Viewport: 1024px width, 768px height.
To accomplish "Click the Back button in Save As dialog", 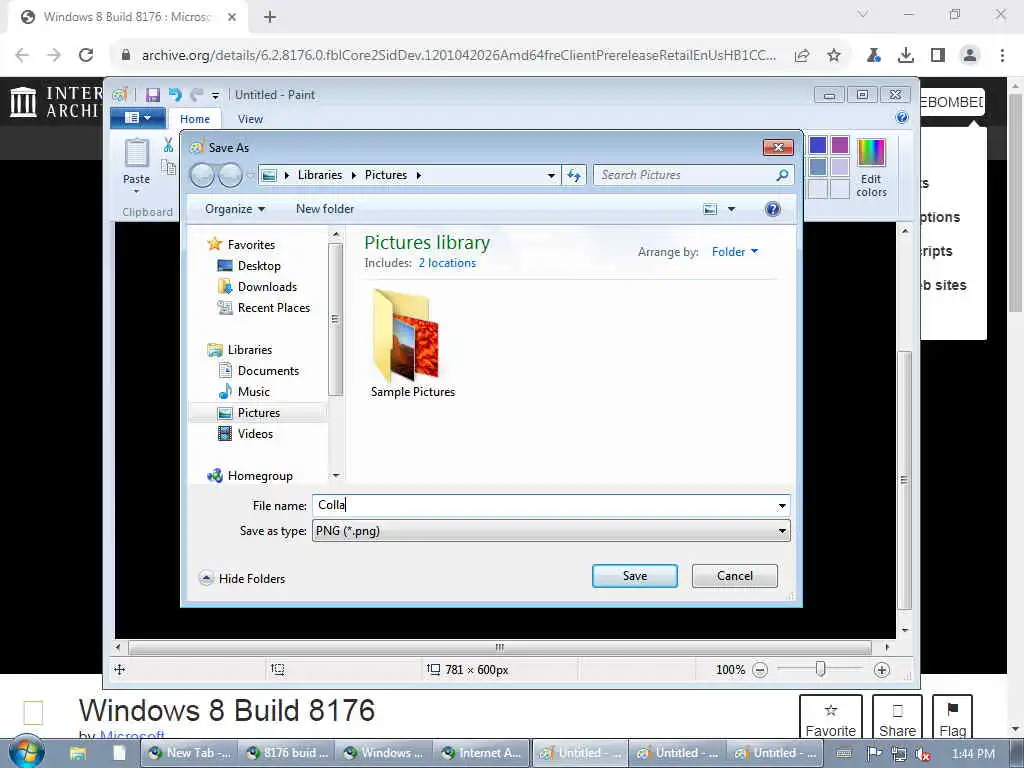I will pos(202,175).
